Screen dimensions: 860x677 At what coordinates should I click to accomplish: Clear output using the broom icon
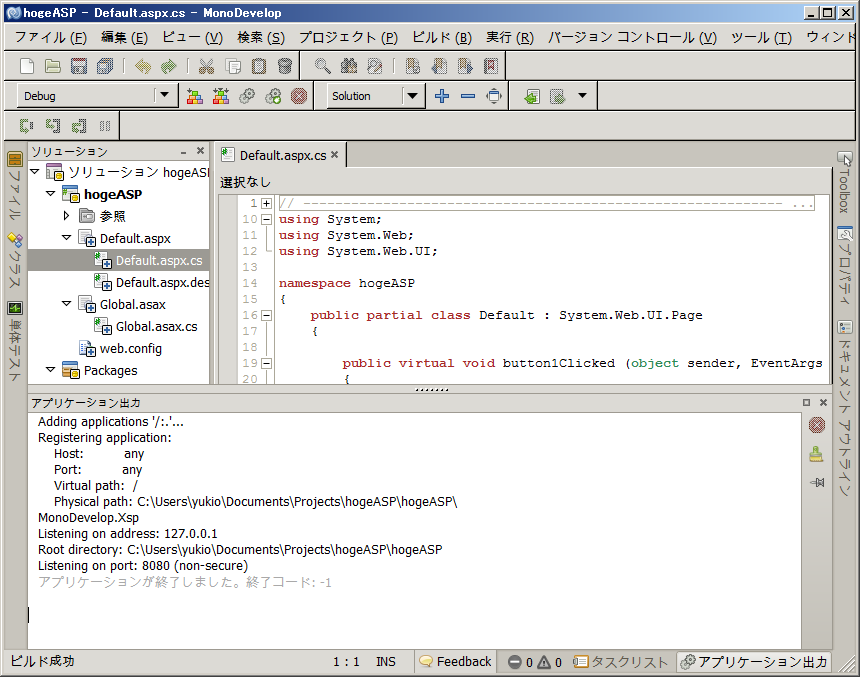pyautogui.click(x=816, y=454)
